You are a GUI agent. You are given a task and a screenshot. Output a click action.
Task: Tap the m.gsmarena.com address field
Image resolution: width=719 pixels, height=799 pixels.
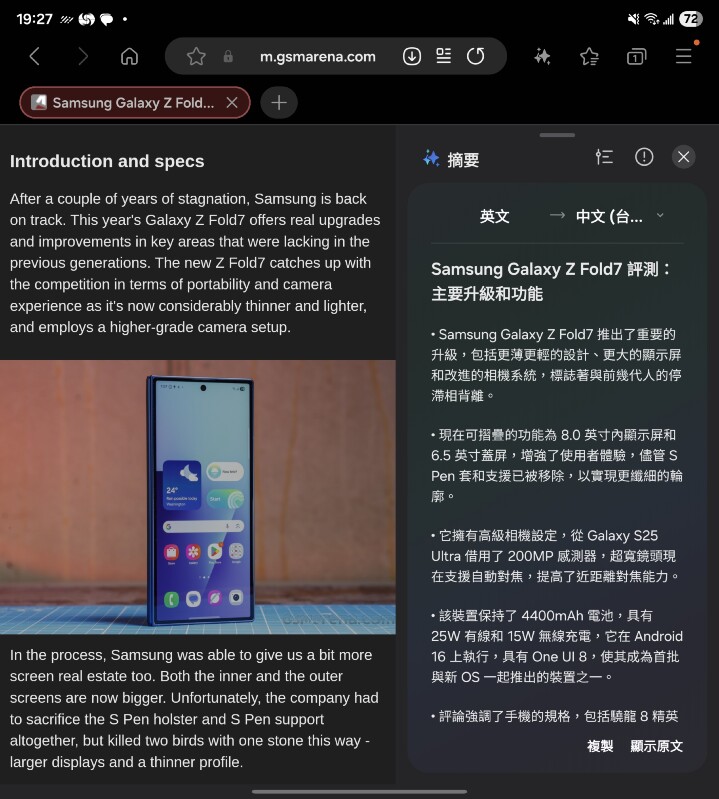(x=317, y=56)
